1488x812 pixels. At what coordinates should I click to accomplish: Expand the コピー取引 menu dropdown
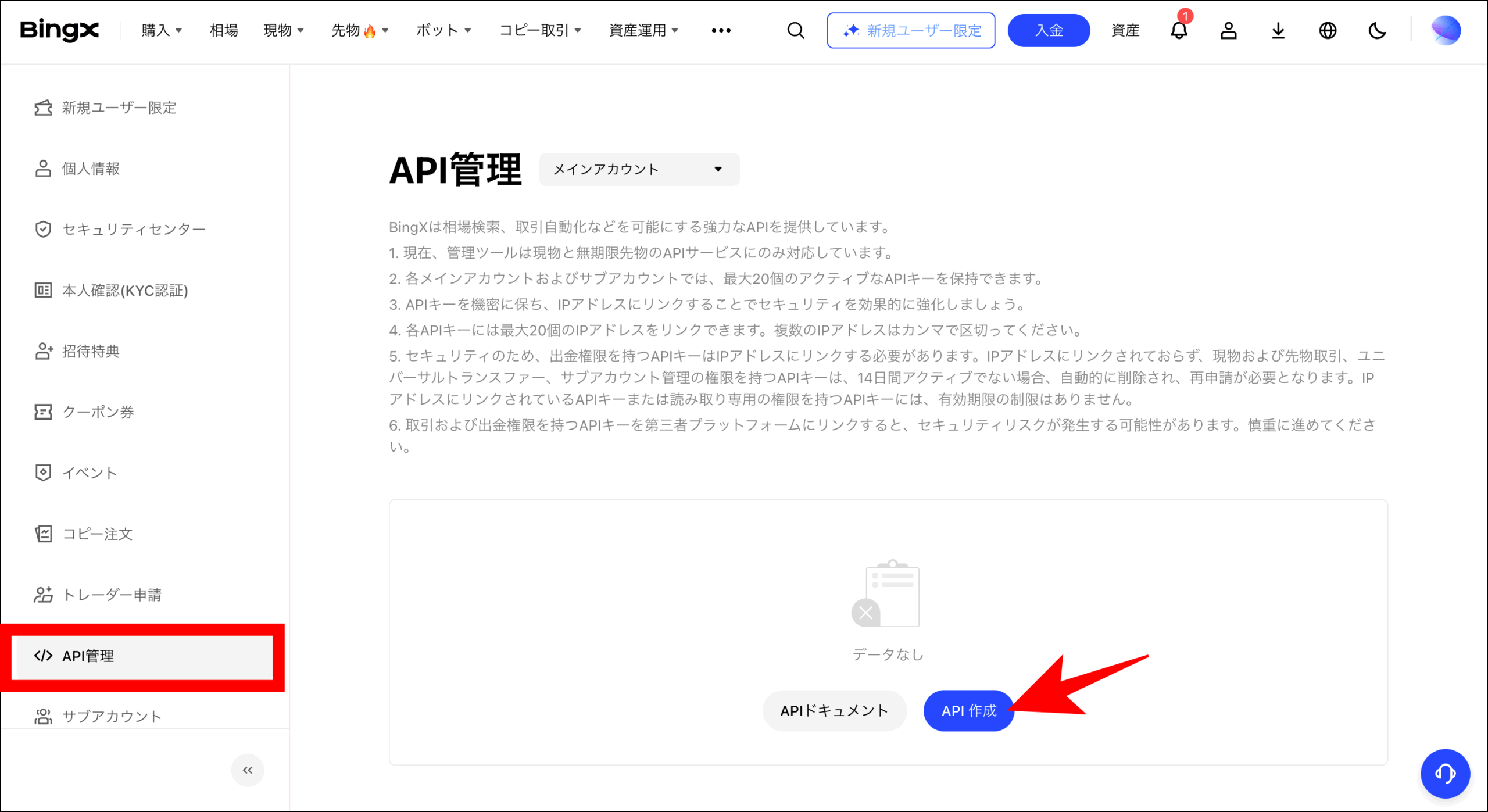540,30
